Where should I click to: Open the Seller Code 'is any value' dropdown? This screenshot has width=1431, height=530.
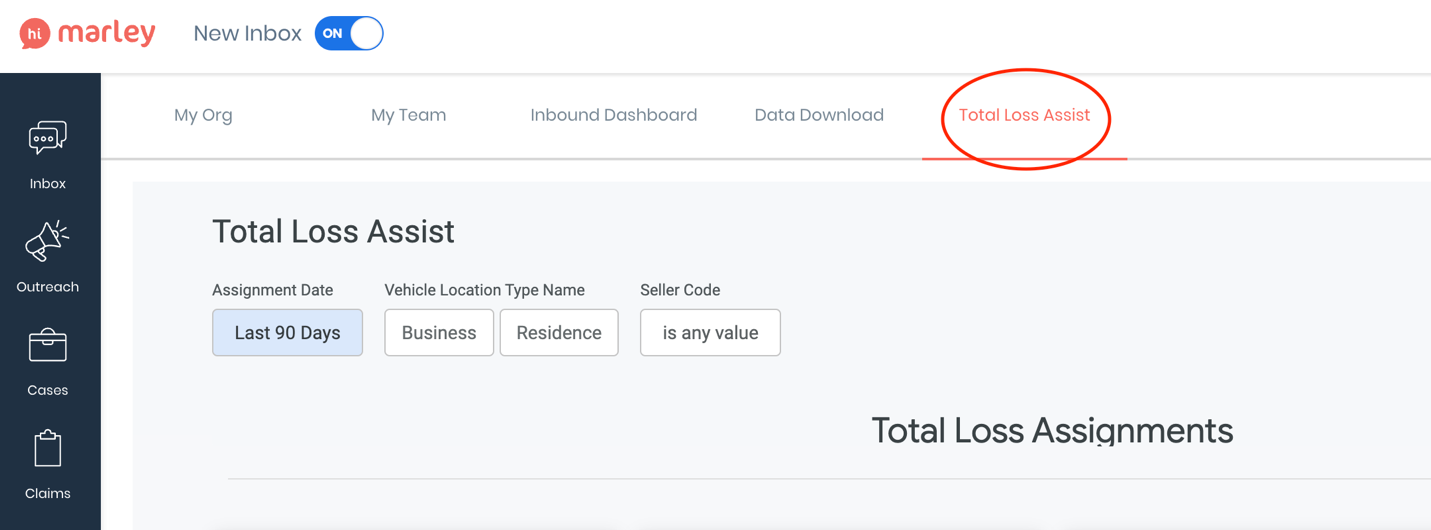pos(710,333)
